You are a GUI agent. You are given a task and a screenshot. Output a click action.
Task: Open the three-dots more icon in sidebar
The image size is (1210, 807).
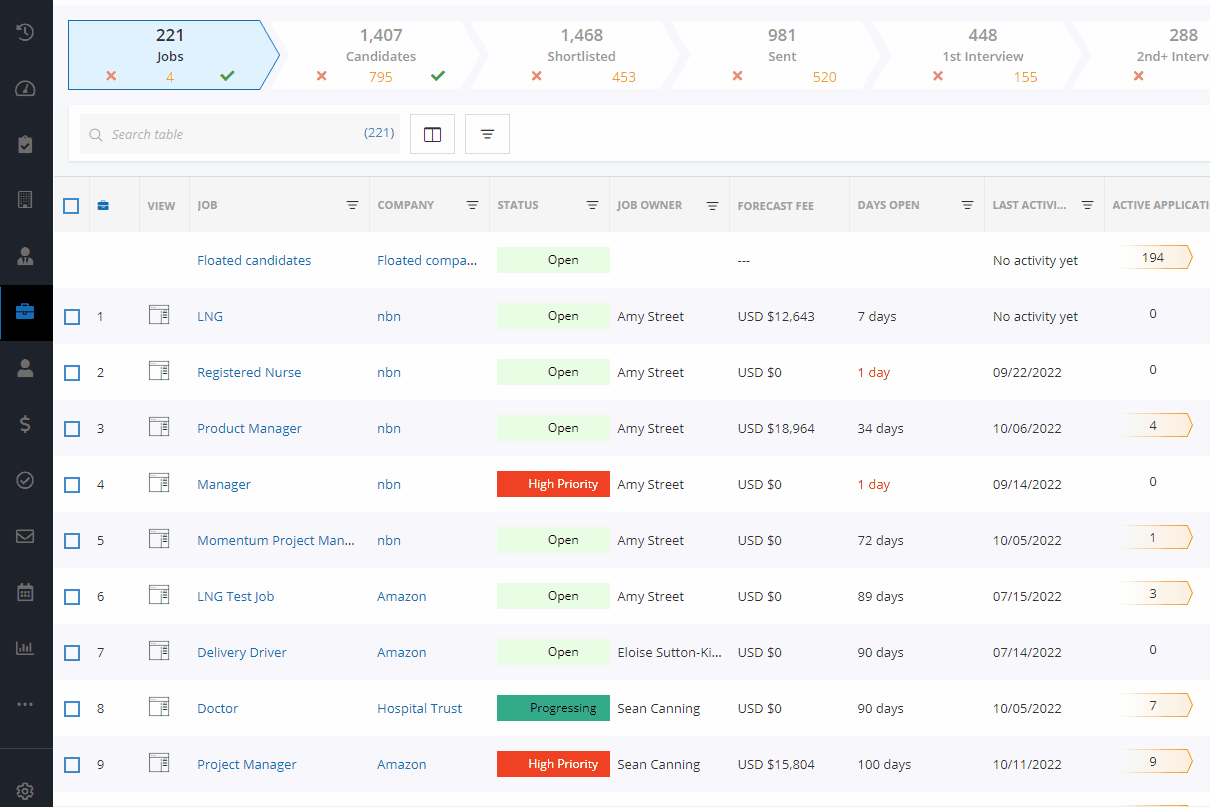(x=26, y=704)
